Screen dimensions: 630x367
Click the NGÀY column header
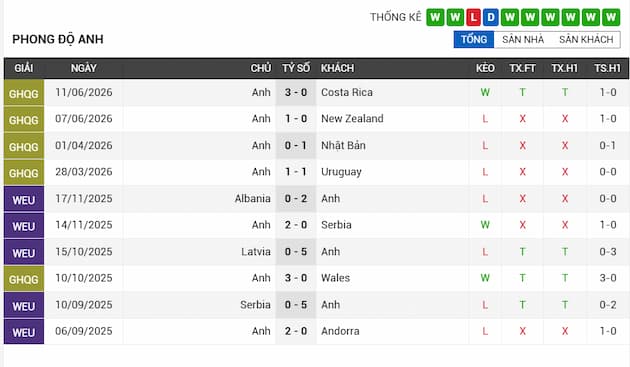pos(84,68)
